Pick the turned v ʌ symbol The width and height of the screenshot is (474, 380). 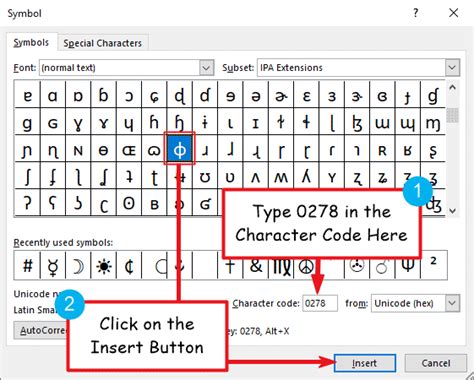(x=256, y=177)
